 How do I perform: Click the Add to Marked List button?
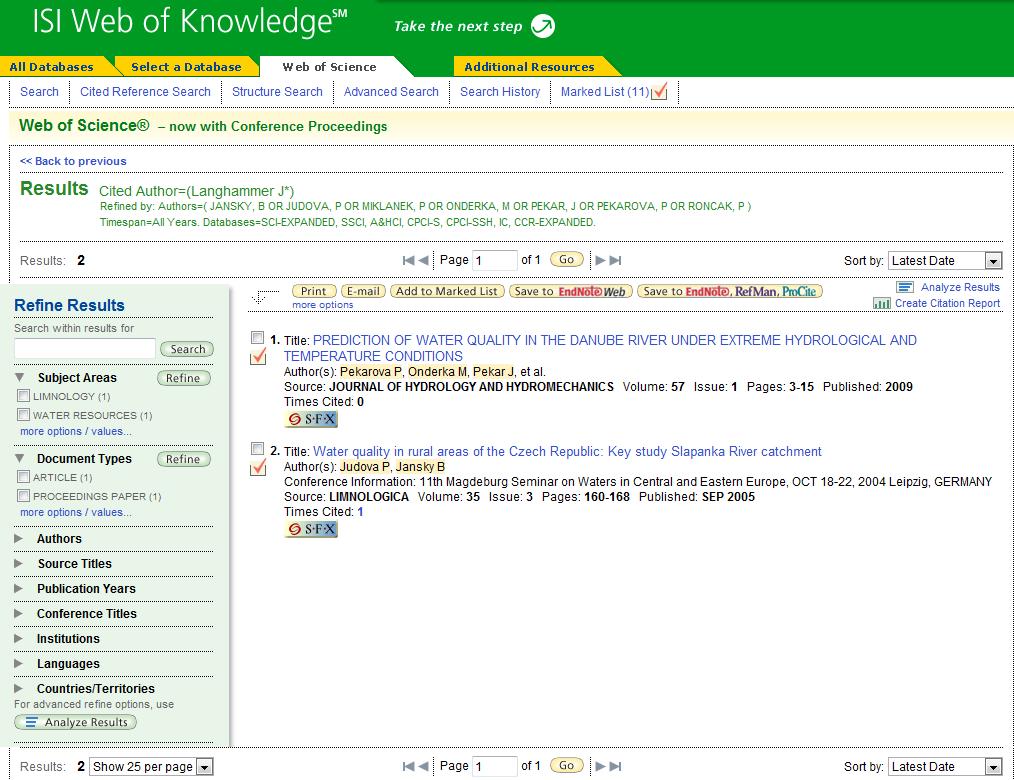[447, 291]
